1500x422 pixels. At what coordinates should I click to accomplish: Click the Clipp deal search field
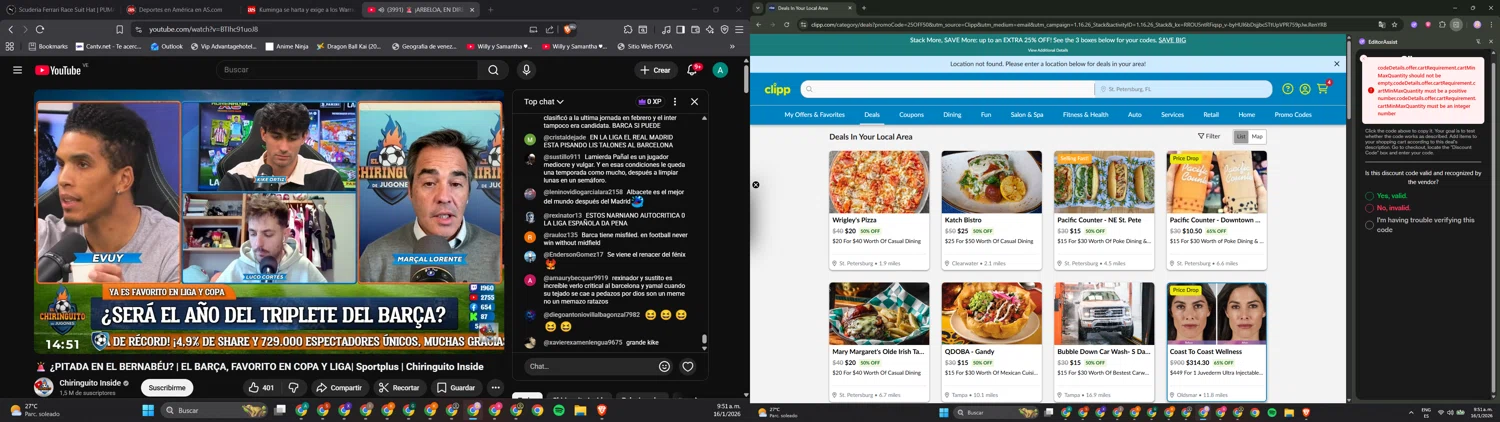(946, 89)
